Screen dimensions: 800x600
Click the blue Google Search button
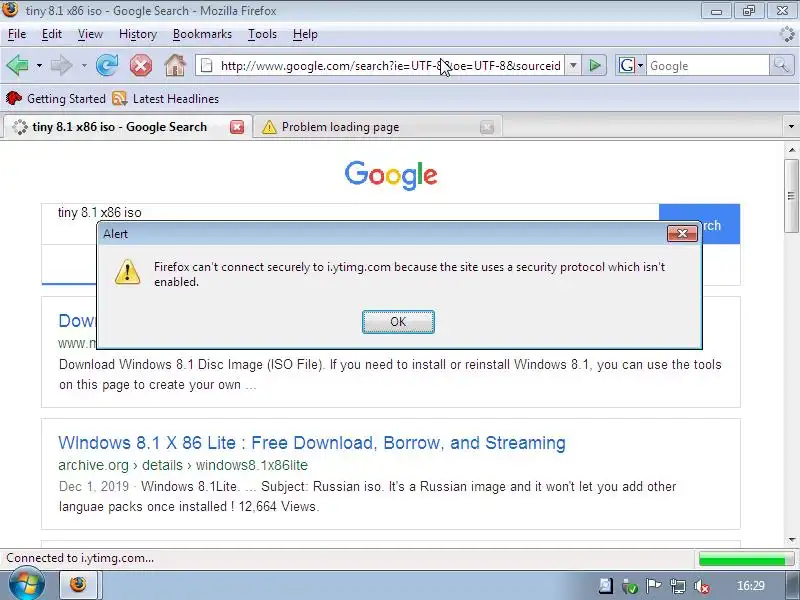click(x=720, y=224)
